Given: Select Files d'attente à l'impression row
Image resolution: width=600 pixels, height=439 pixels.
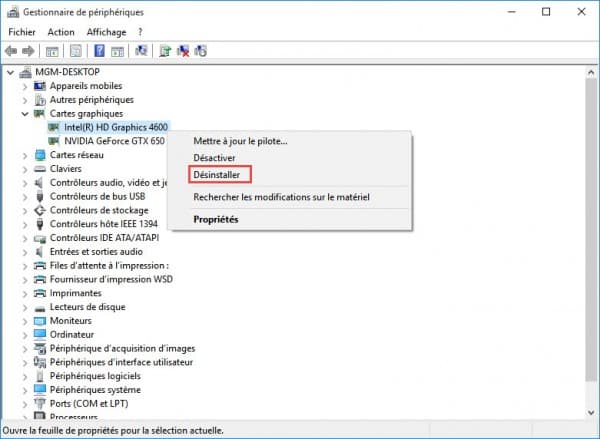Looking at the screenshot, I should click(109, 266).
